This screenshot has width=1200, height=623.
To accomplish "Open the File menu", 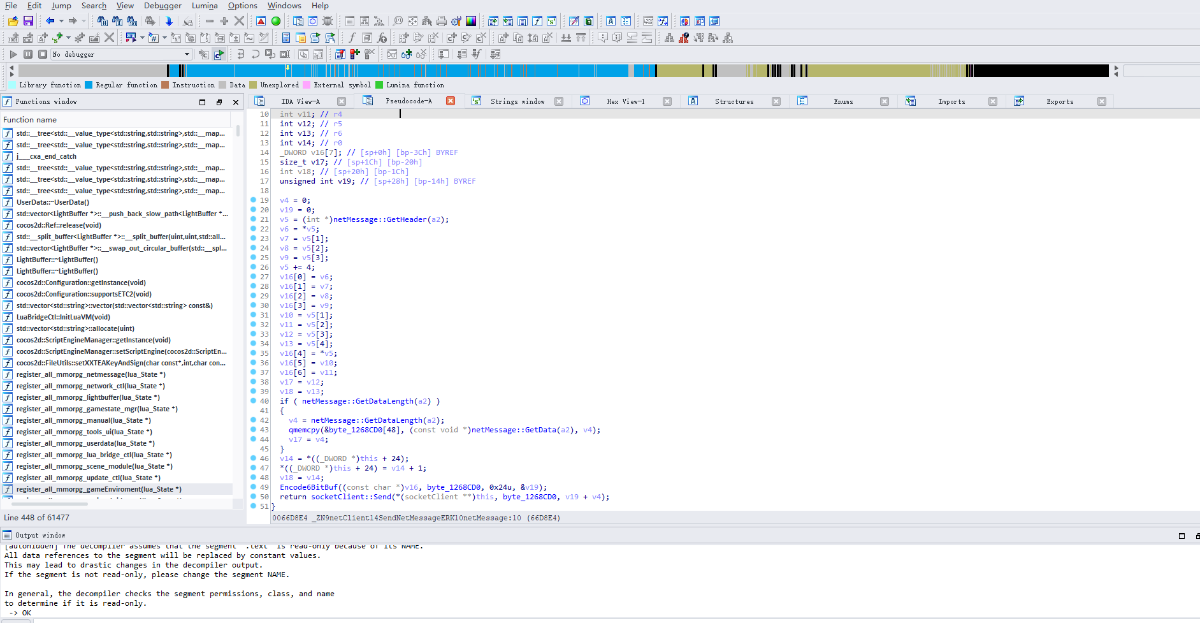I will (x=11, y=5).
